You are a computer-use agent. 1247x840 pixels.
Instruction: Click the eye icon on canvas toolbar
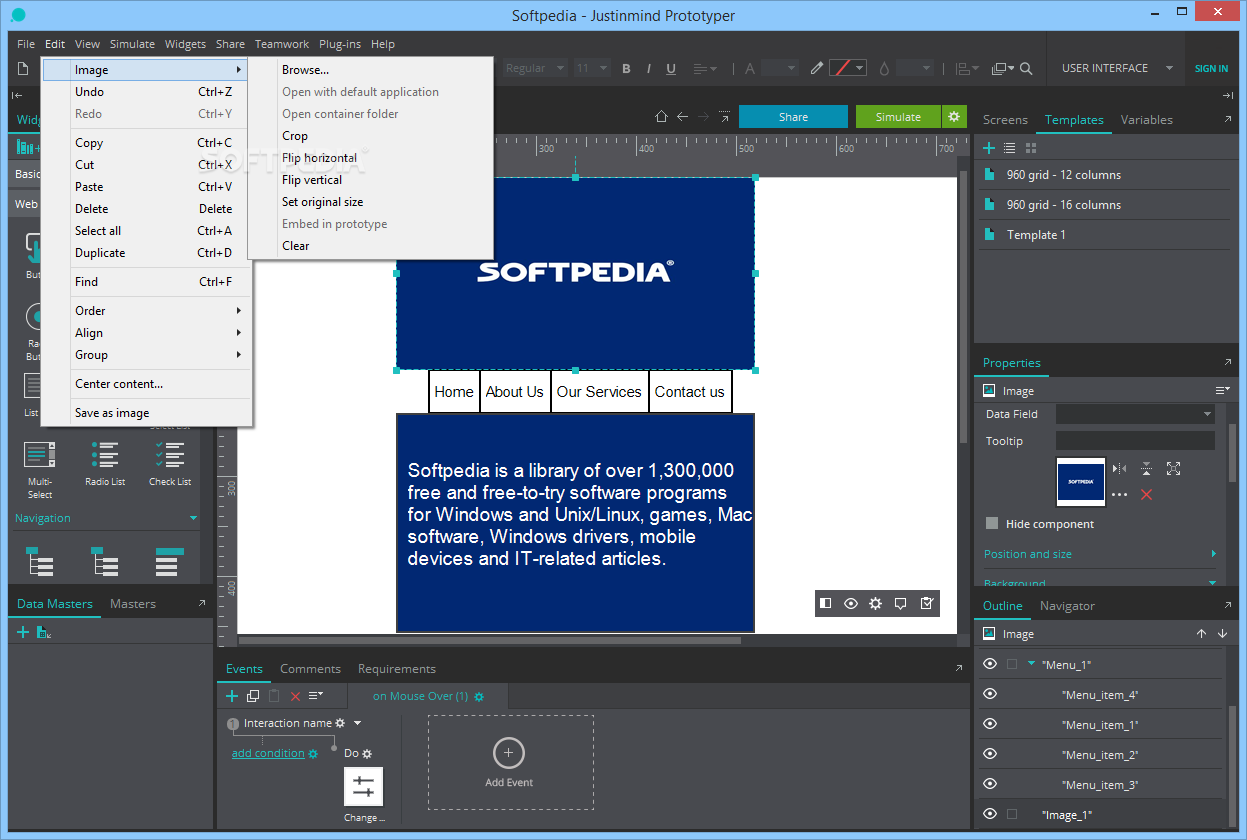click(x=851, y=603)
